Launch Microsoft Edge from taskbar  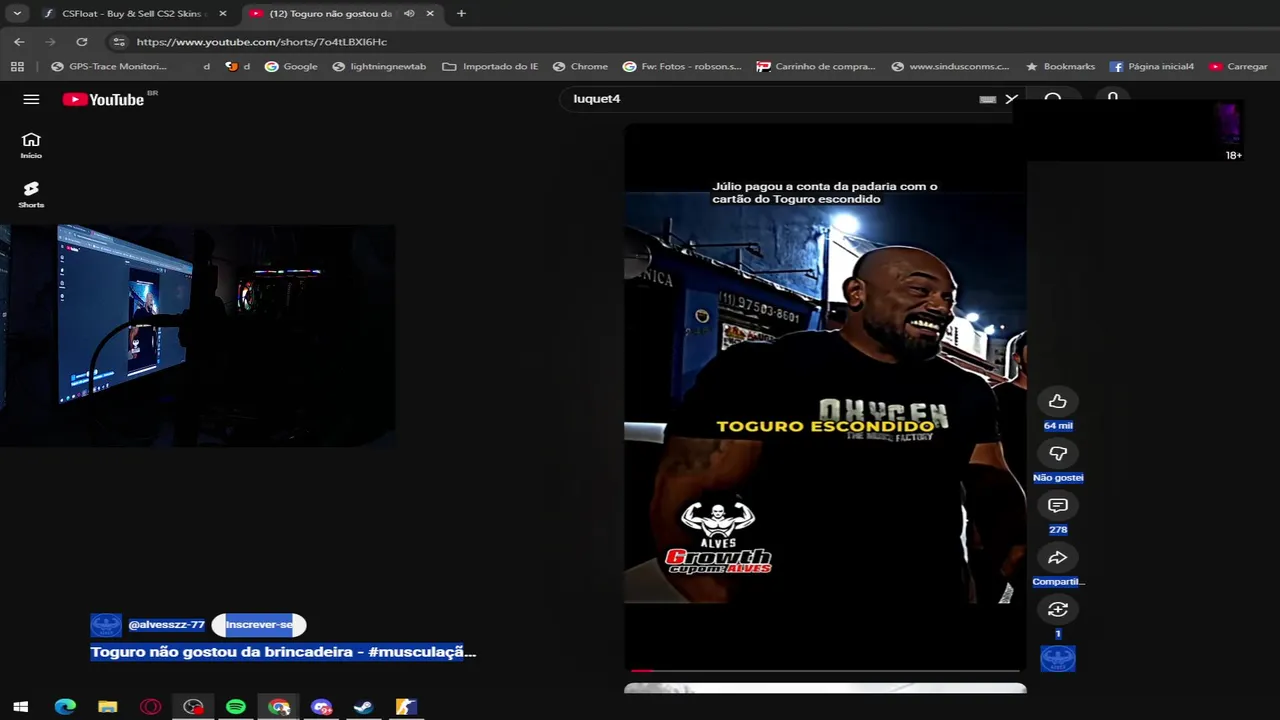coord(65,707)
